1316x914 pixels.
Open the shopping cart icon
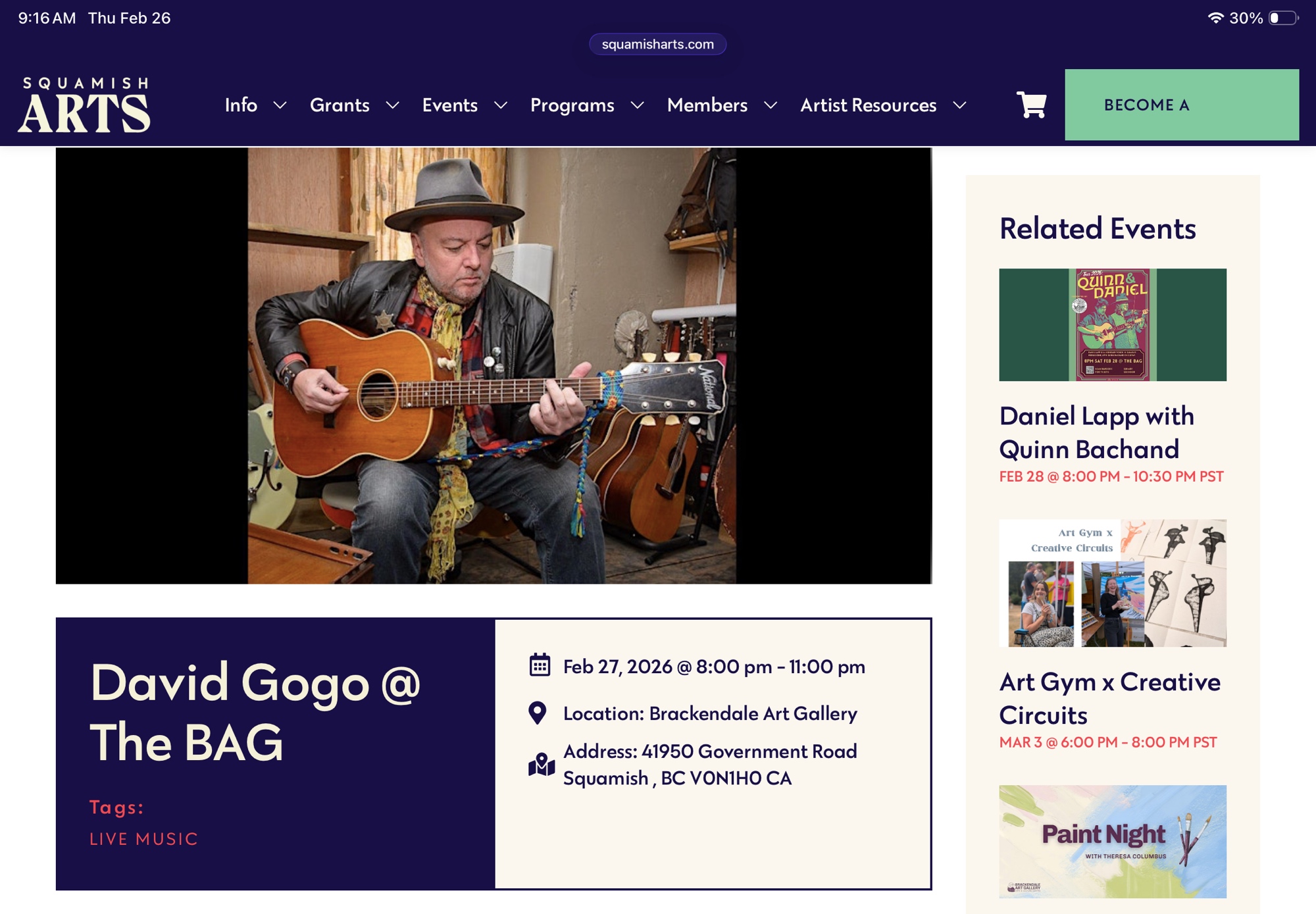pos(1031,105)
